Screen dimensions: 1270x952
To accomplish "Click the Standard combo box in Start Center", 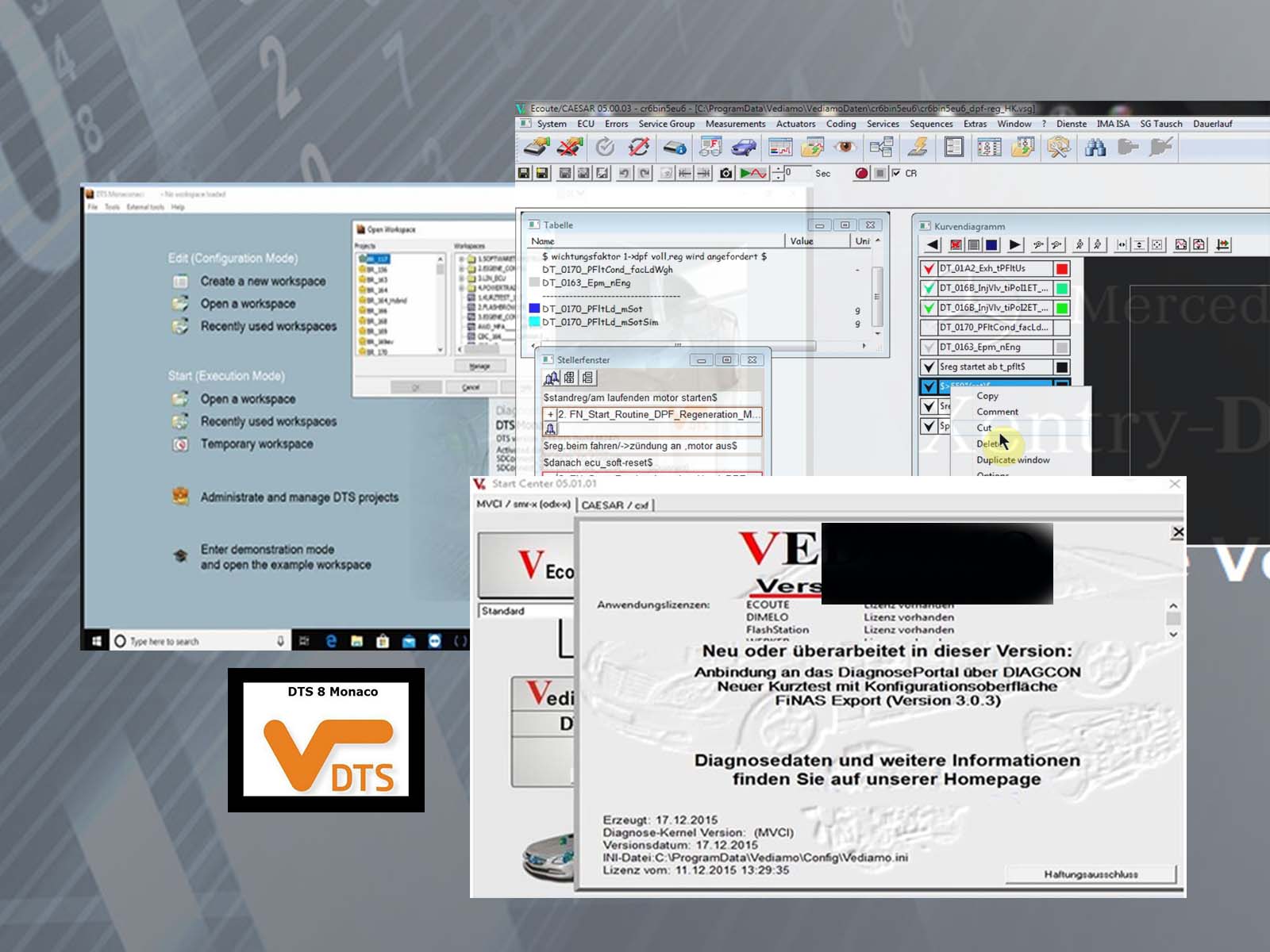I will [525, 611].
